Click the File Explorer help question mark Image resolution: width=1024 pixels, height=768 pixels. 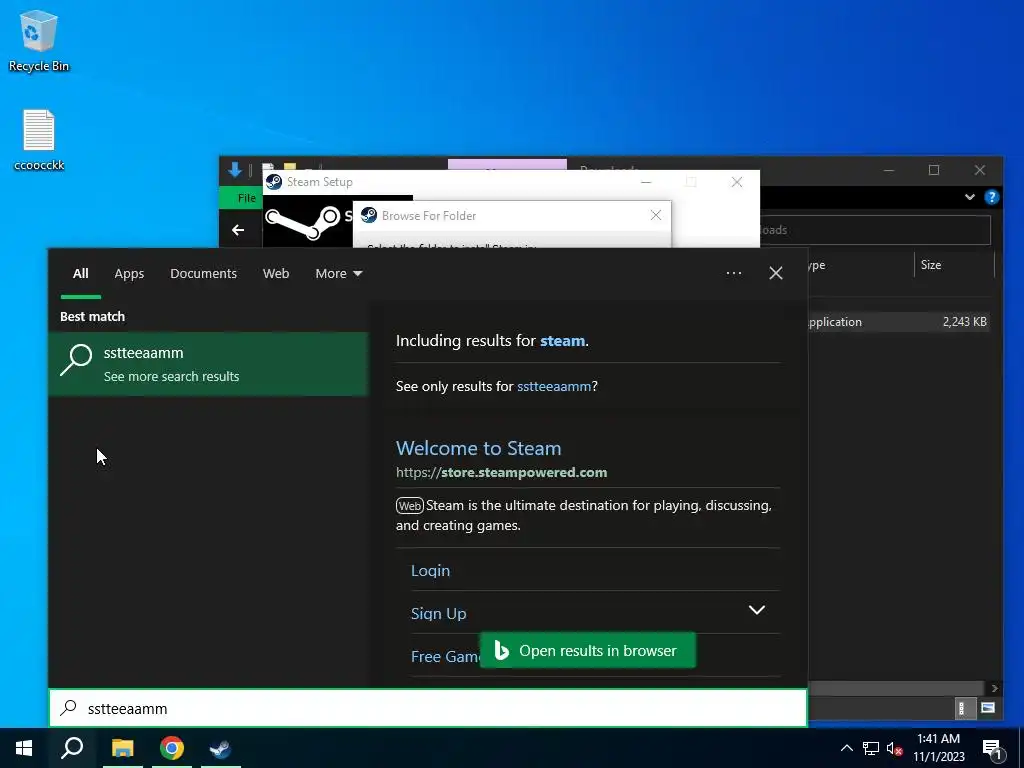coord(991,197)
